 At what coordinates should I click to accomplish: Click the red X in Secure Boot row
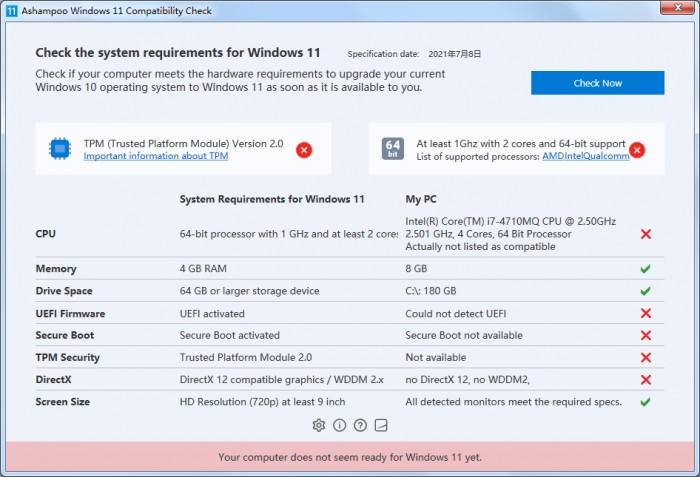click(x=646, y=335)
